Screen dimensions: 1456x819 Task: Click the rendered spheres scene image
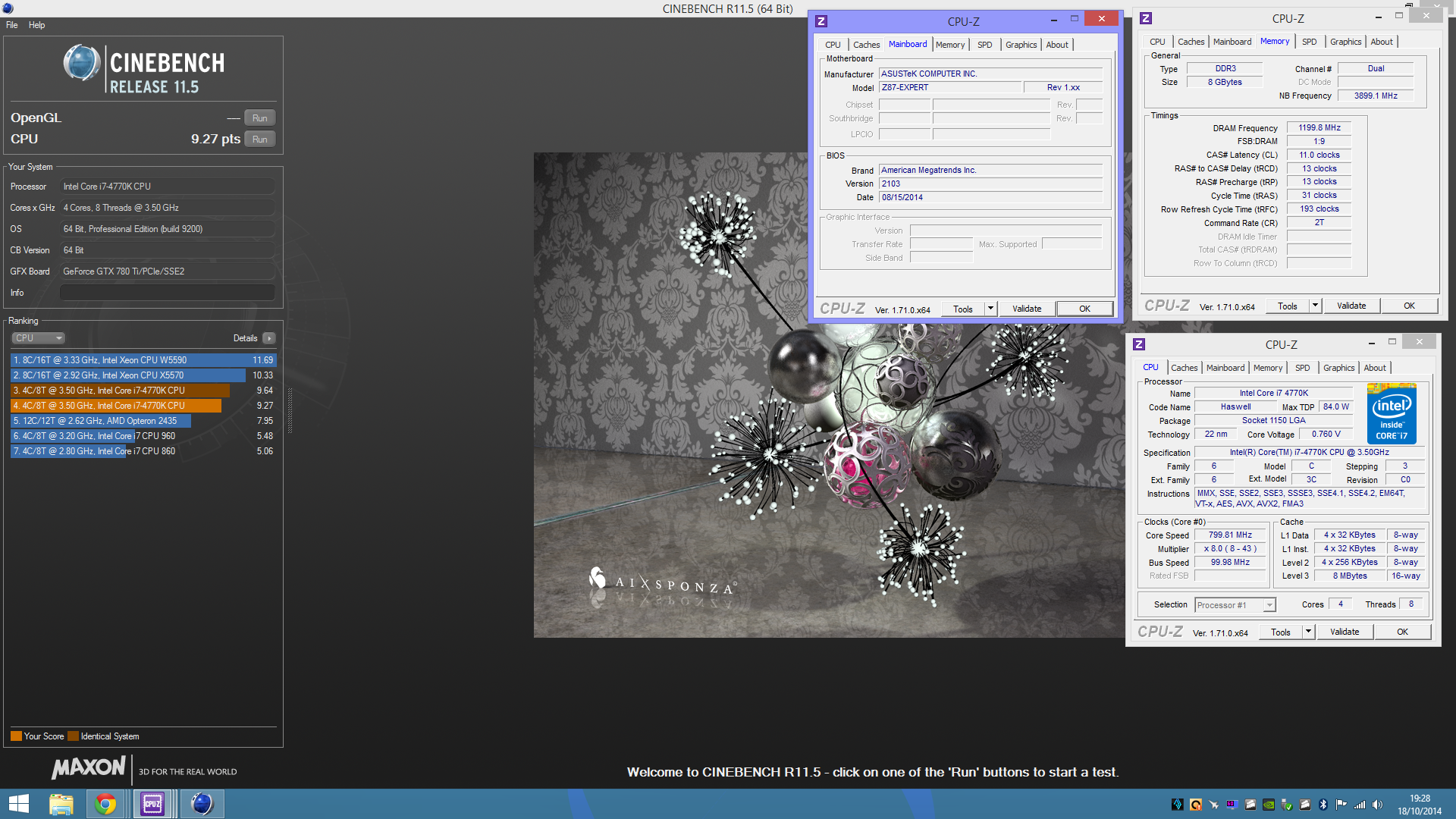pyautogui.click(x=829, y=395)
